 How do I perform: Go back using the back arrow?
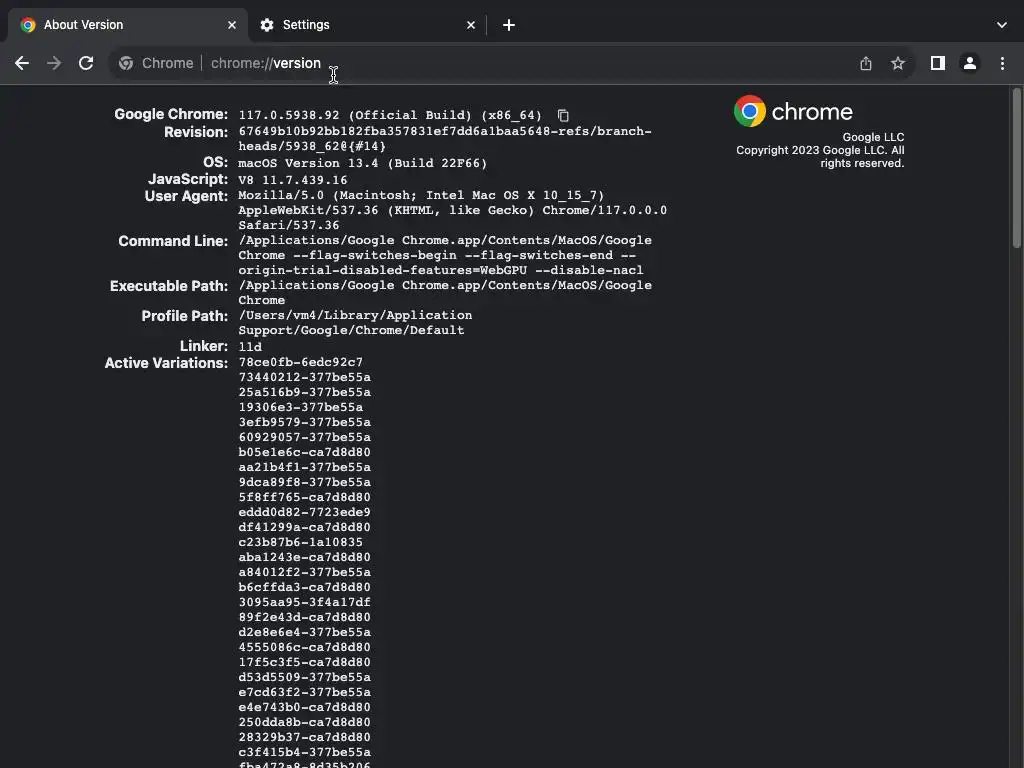pos(22,63)
